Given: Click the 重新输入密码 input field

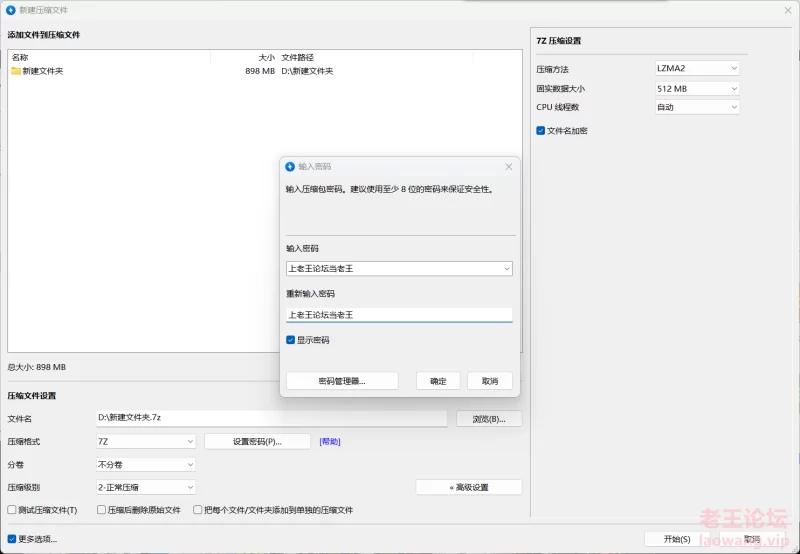Looking at the screenshot, I should 399,315.
